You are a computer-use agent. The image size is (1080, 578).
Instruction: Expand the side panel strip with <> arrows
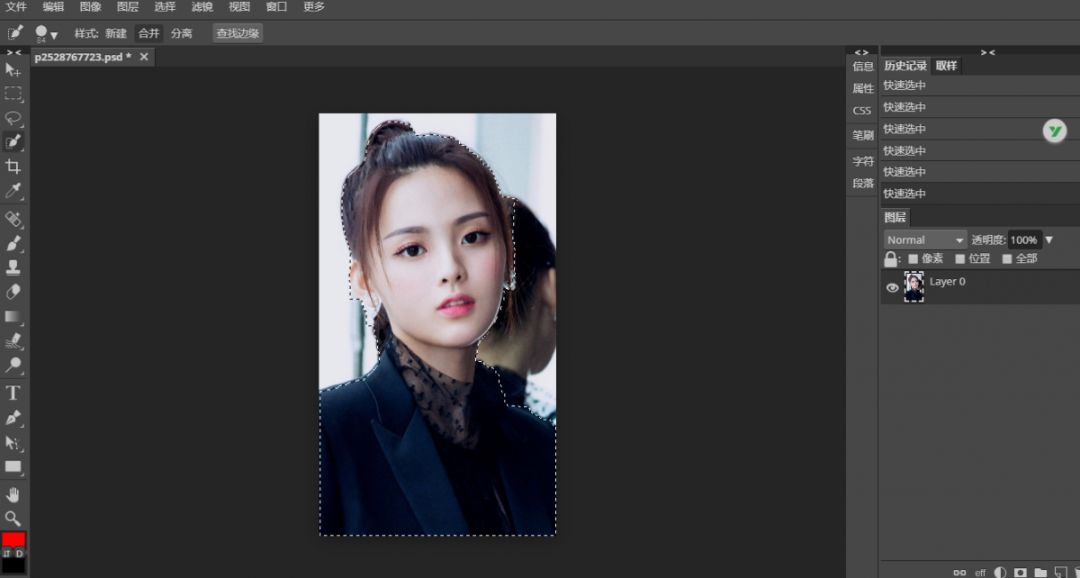pyautogui.click(x=862, y=52)
